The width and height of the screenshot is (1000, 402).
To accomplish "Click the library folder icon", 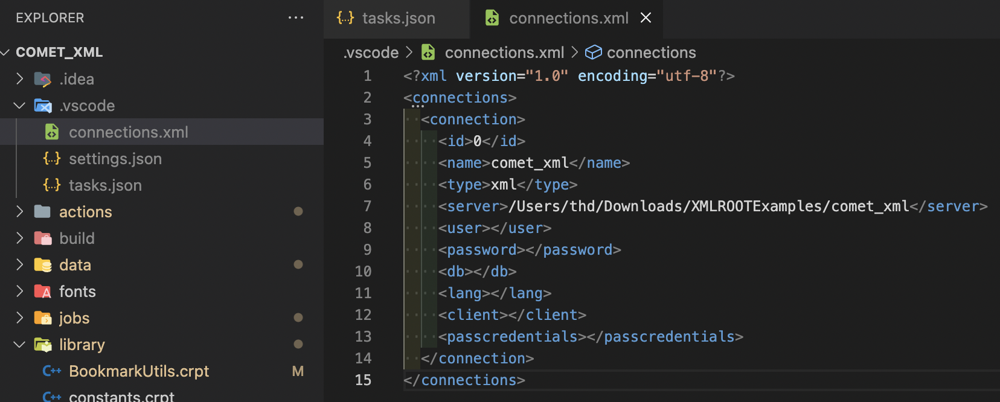I will click(43, 345).
